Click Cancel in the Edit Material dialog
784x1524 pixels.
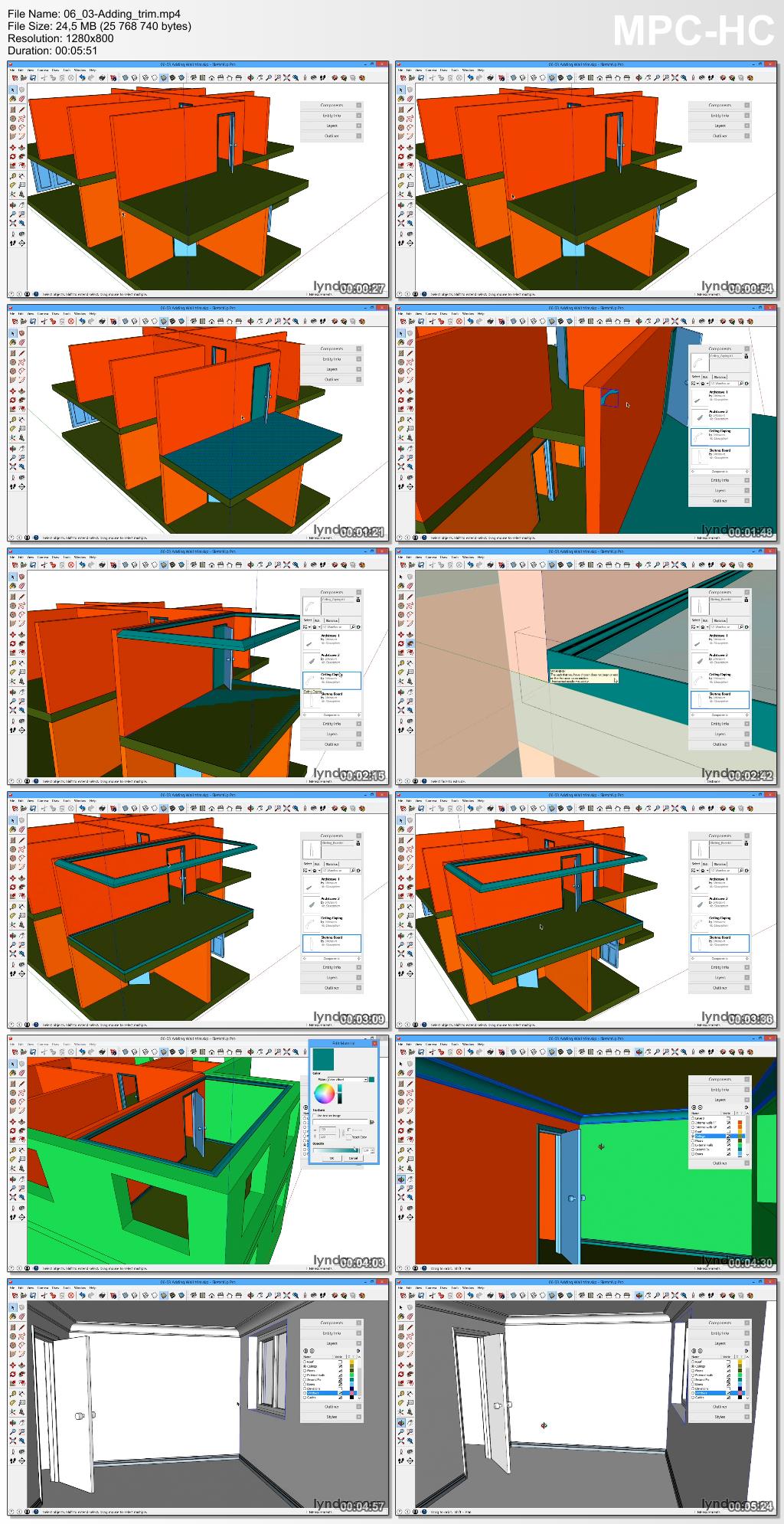(354, 1158)
